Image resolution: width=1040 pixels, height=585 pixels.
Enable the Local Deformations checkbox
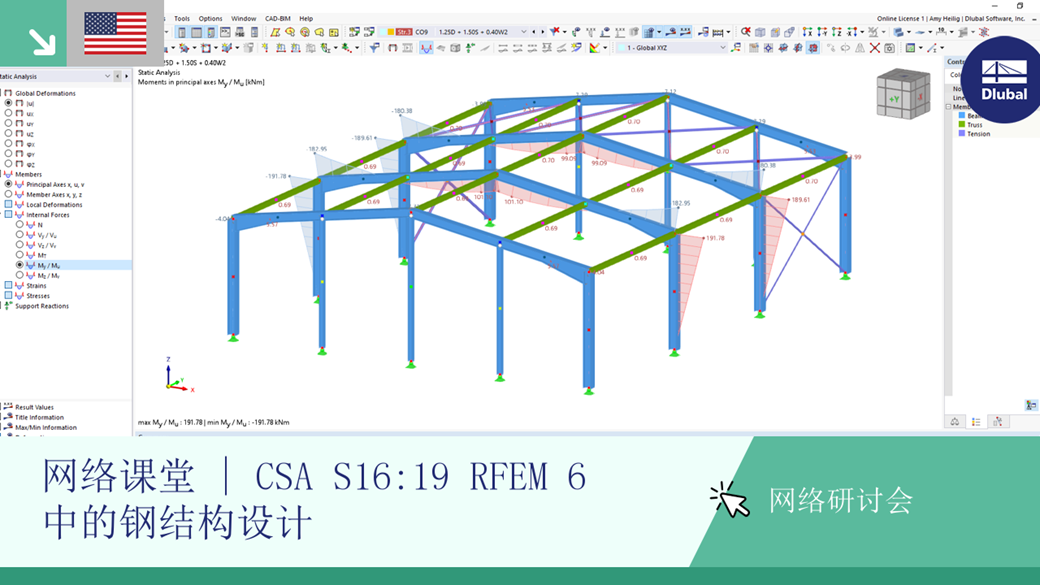pyautogui.click(x=9, y=204)
